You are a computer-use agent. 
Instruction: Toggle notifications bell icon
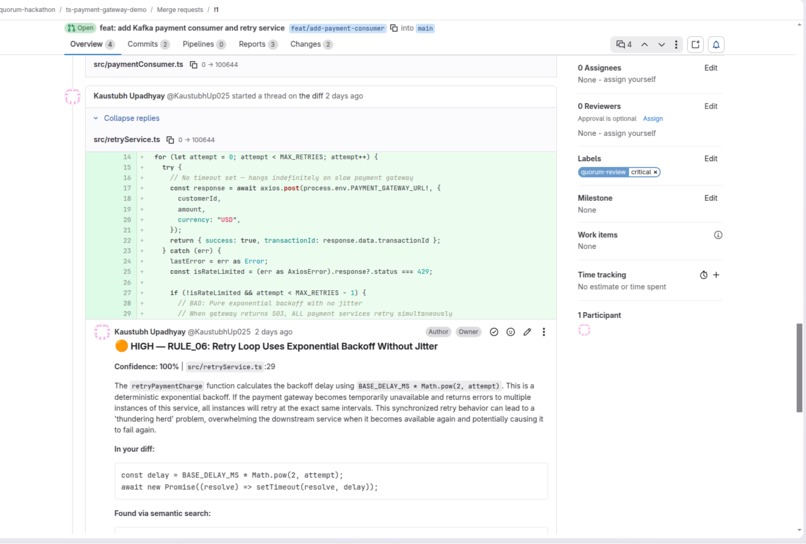point(716,45)
